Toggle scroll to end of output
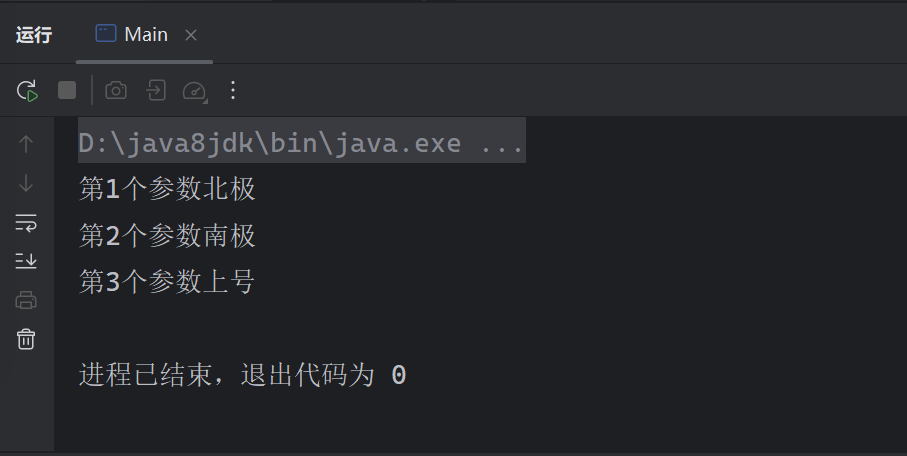Viewport: 907px width, 456px height. [26, 261]
